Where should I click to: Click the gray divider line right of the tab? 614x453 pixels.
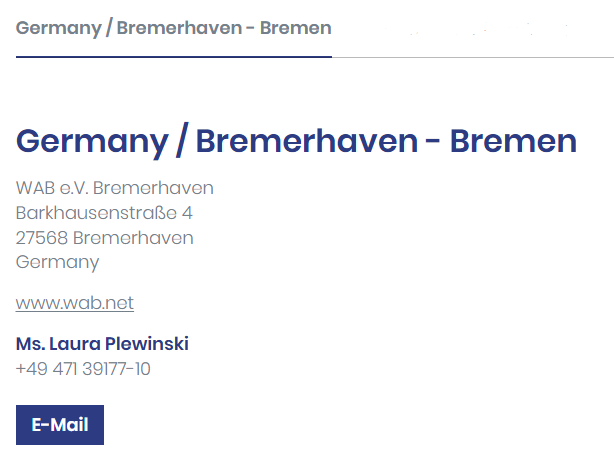[x=472, y=58]
